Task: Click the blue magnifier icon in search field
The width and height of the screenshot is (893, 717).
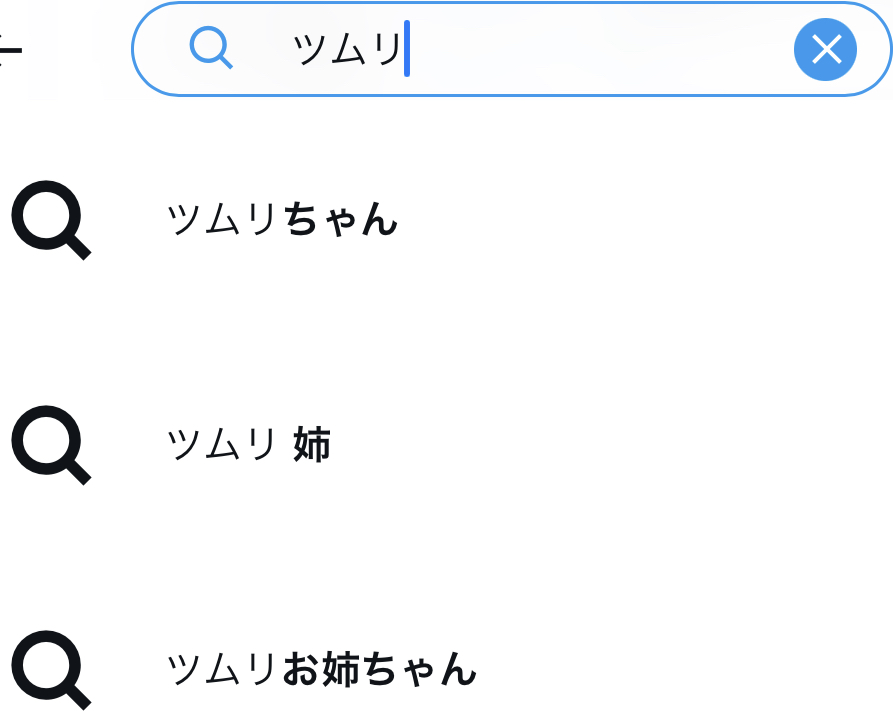Action: [211, 48]
